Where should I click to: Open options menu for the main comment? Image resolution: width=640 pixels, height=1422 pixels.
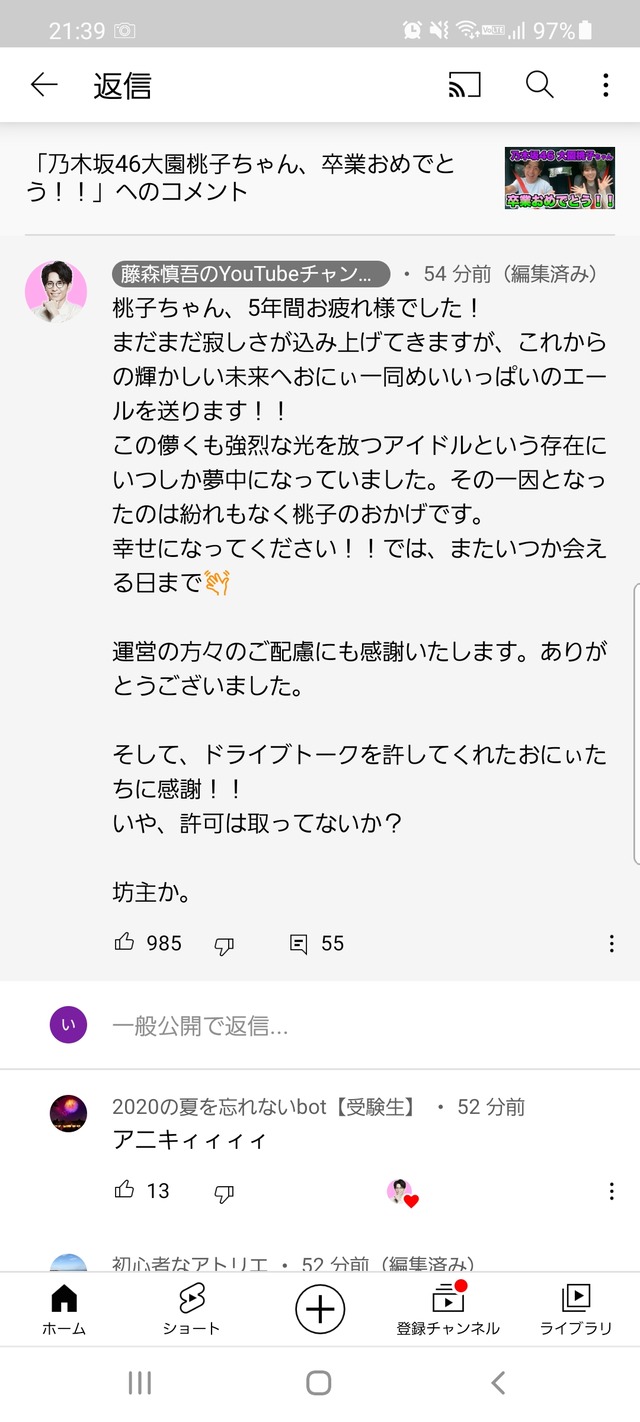click(611, 943)
